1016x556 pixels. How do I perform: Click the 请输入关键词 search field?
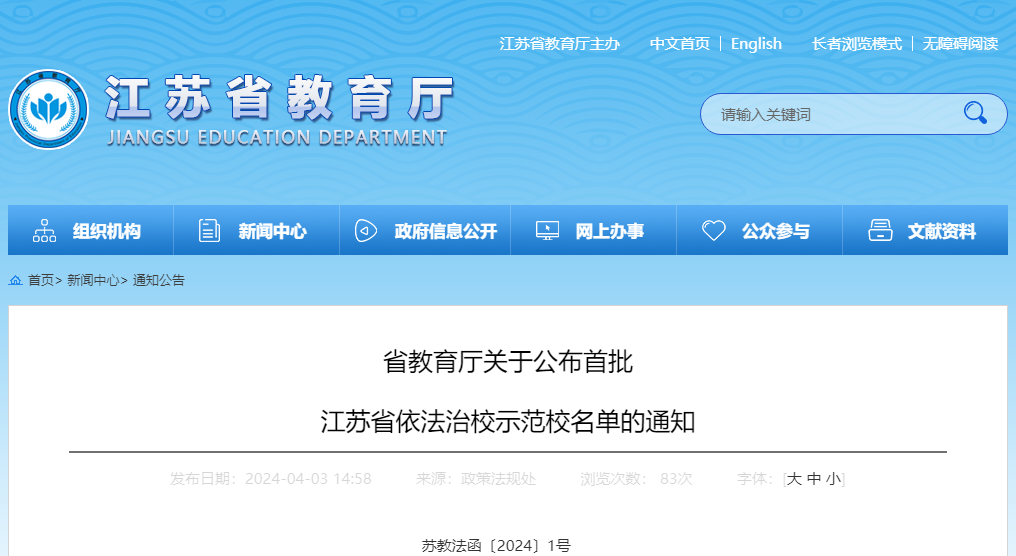point(830,114)
